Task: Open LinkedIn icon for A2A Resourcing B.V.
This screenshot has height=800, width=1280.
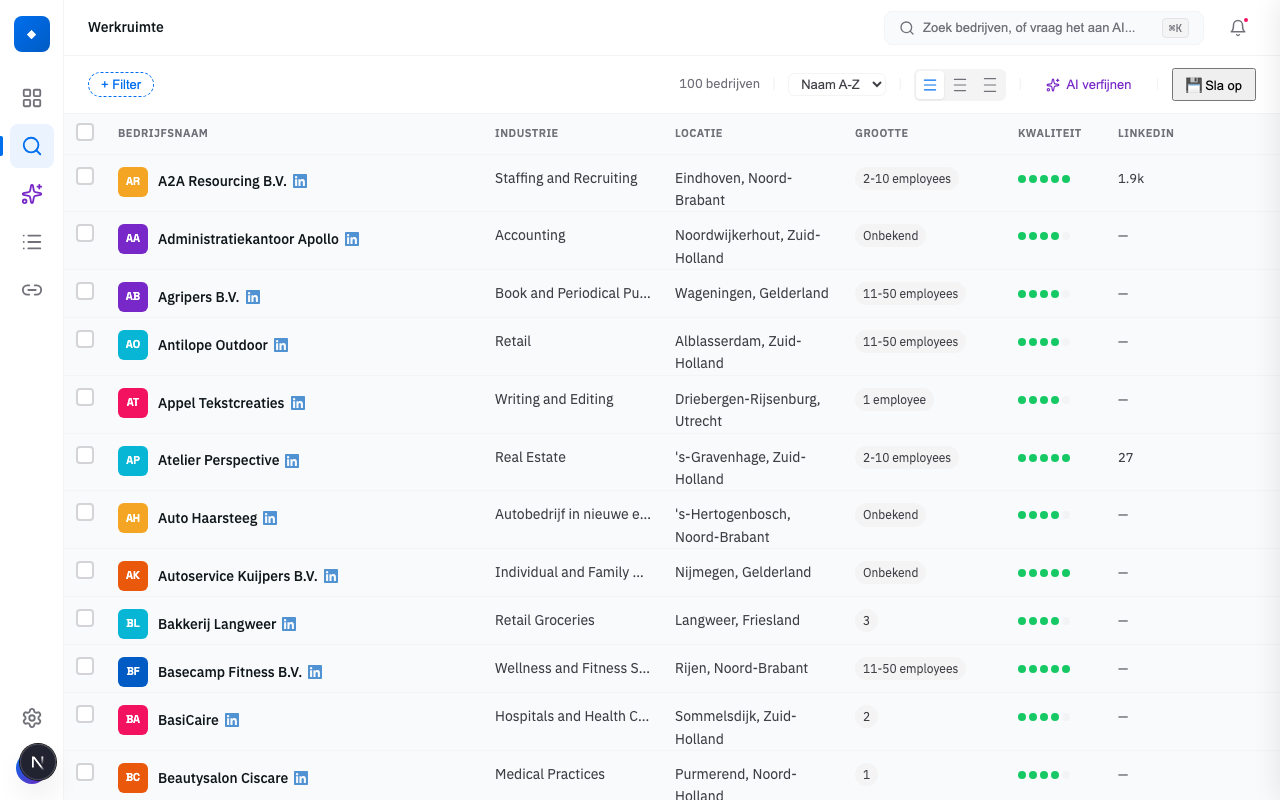Action: coord(300,181)
